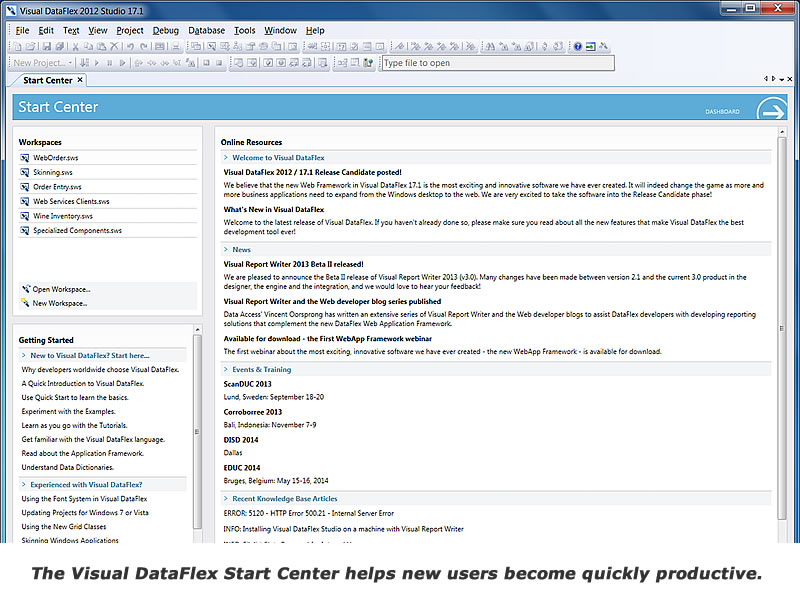Click the Save toolbar icon
The image size is (800, 600).
[x=47, y=46]
